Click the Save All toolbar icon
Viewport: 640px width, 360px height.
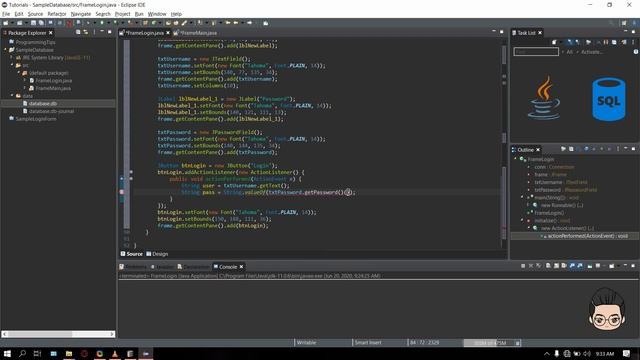[41, 23]
